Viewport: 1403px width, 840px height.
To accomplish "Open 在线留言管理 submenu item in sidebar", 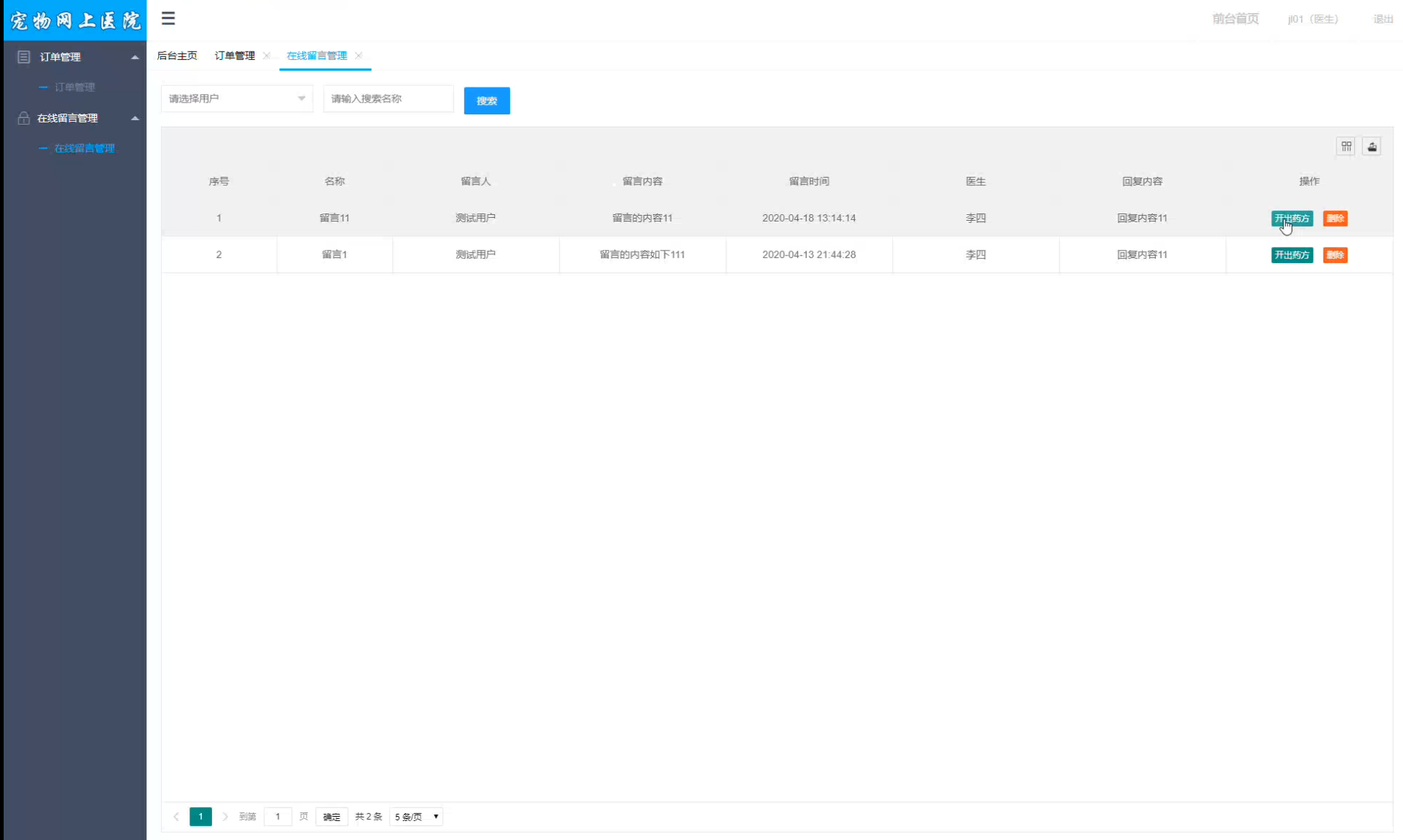I will [85, 148].
